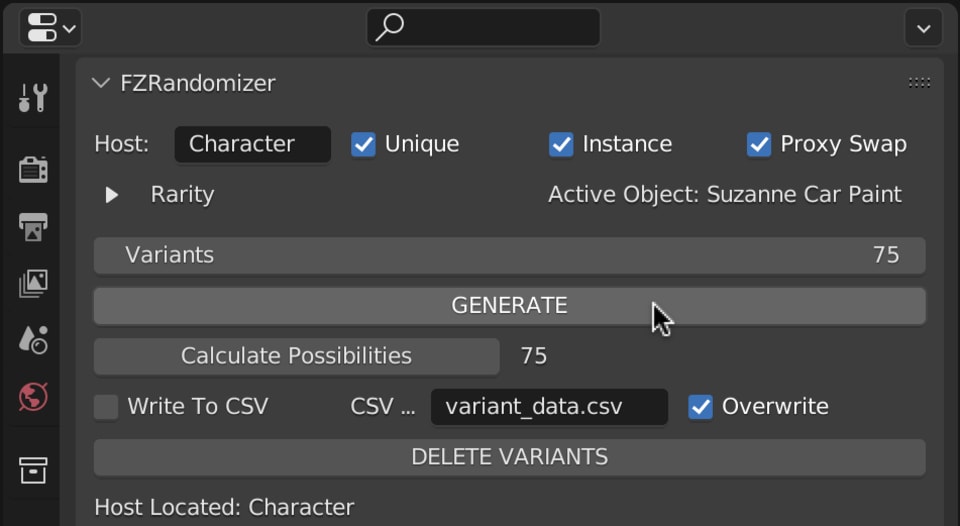Turn off the Overwrite checkbox
This screenshot has height=526, width=960.
(700, 408)
